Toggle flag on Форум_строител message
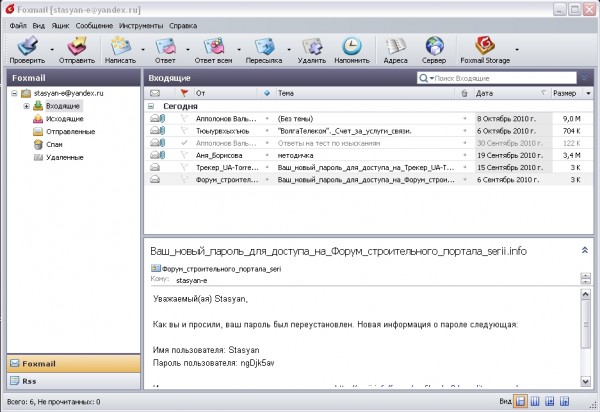600x412 pixels. (184, 179)
